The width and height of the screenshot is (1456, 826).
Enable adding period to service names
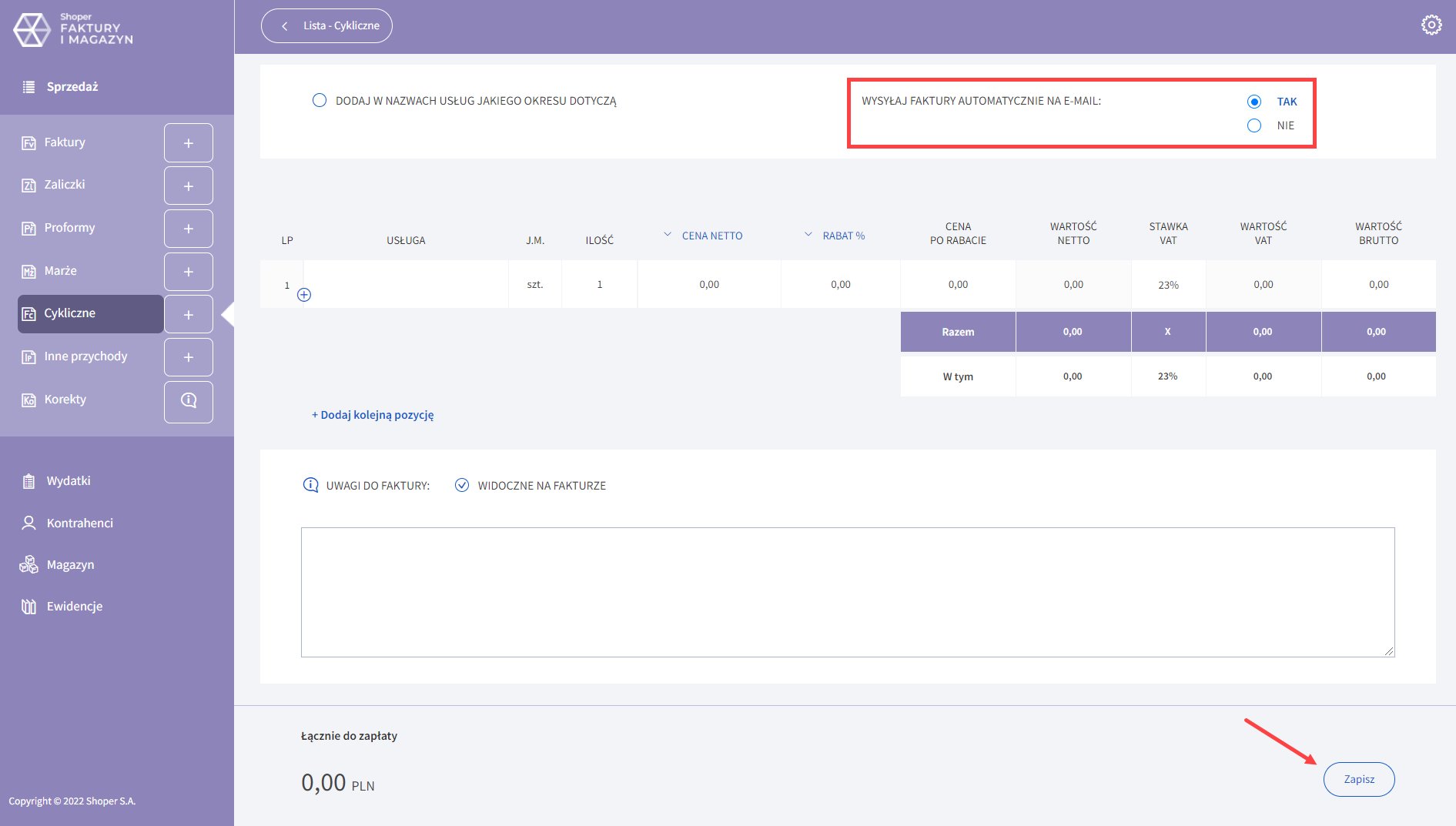pos(320,101)
